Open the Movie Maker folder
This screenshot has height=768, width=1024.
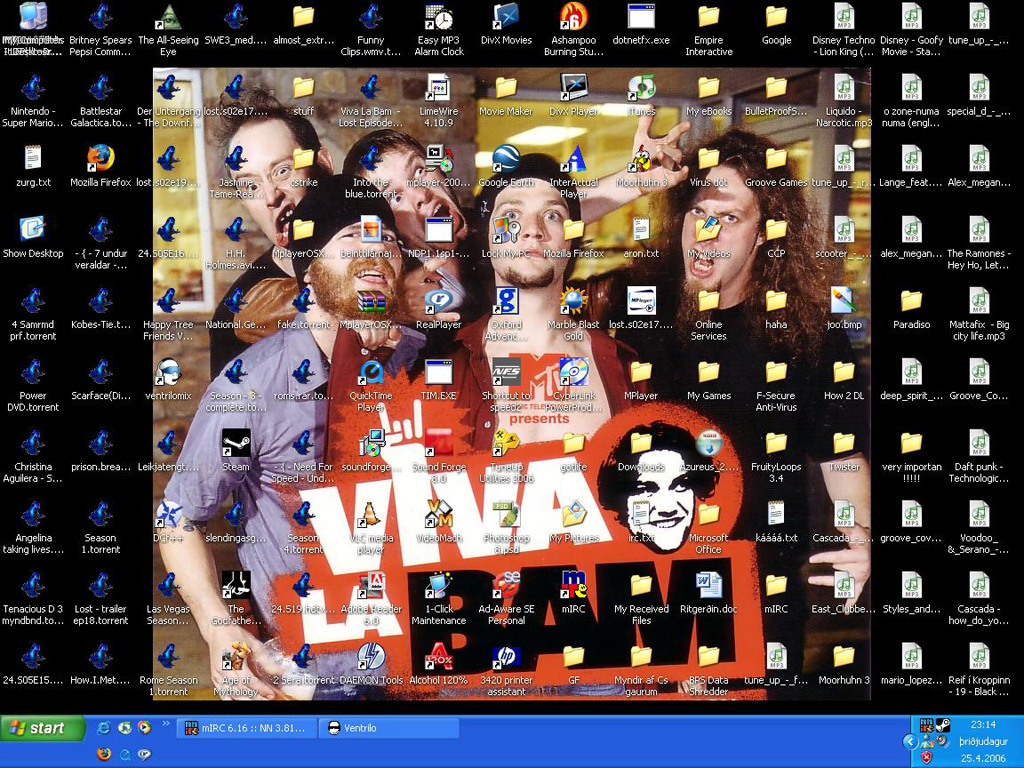[x=506, y=95]
